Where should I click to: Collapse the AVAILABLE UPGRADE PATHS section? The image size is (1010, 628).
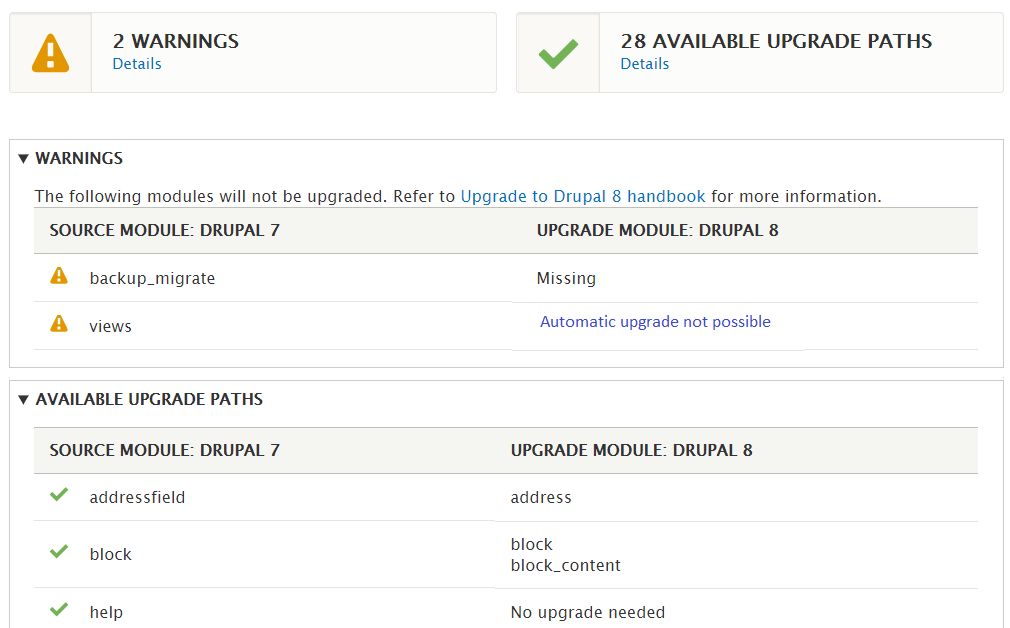click(150, 399)
